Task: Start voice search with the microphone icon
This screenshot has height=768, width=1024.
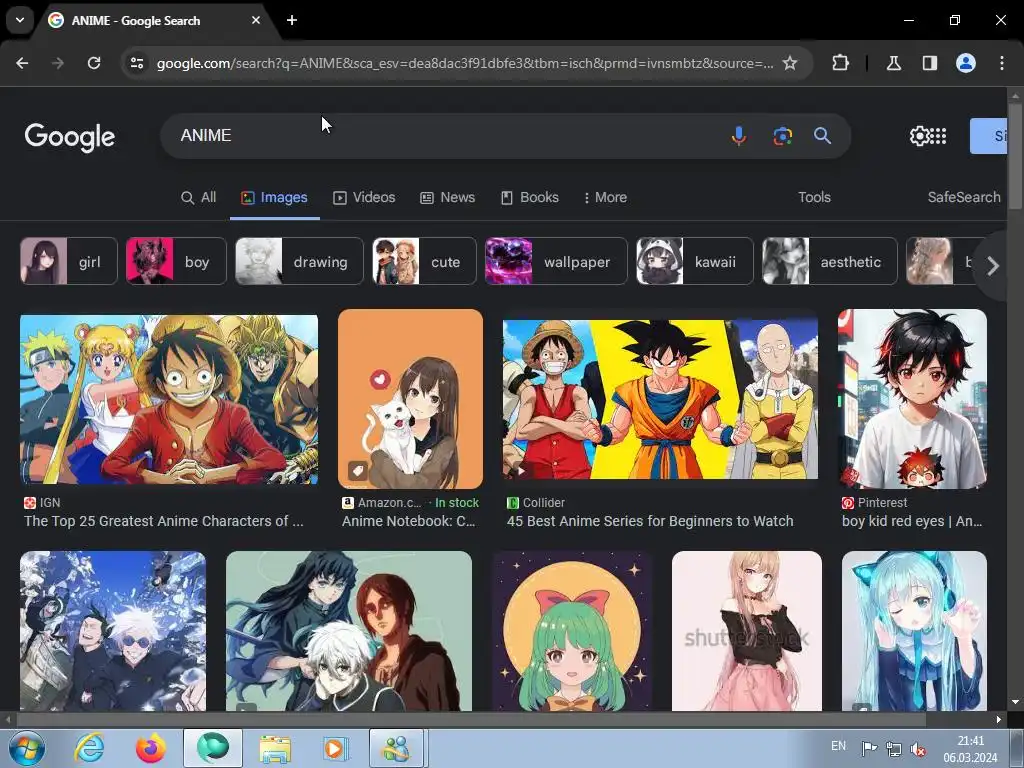Action: (739, 136)
